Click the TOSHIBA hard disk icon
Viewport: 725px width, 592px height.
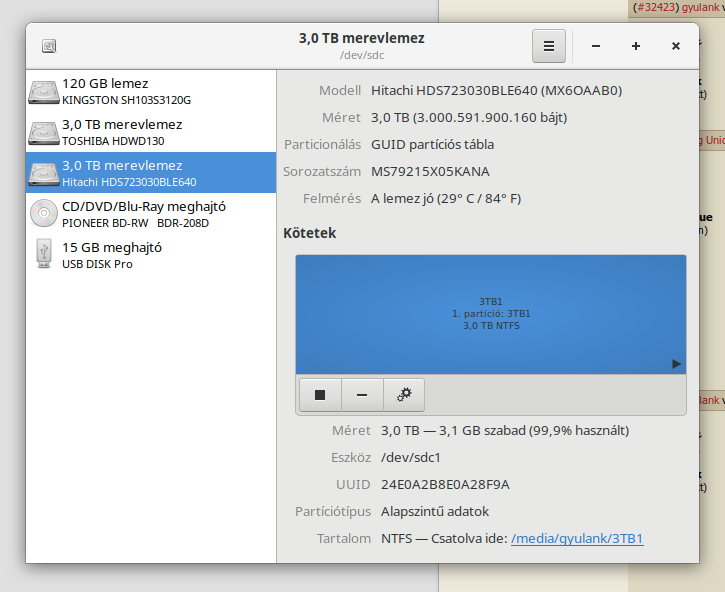[x=43, y=133]
